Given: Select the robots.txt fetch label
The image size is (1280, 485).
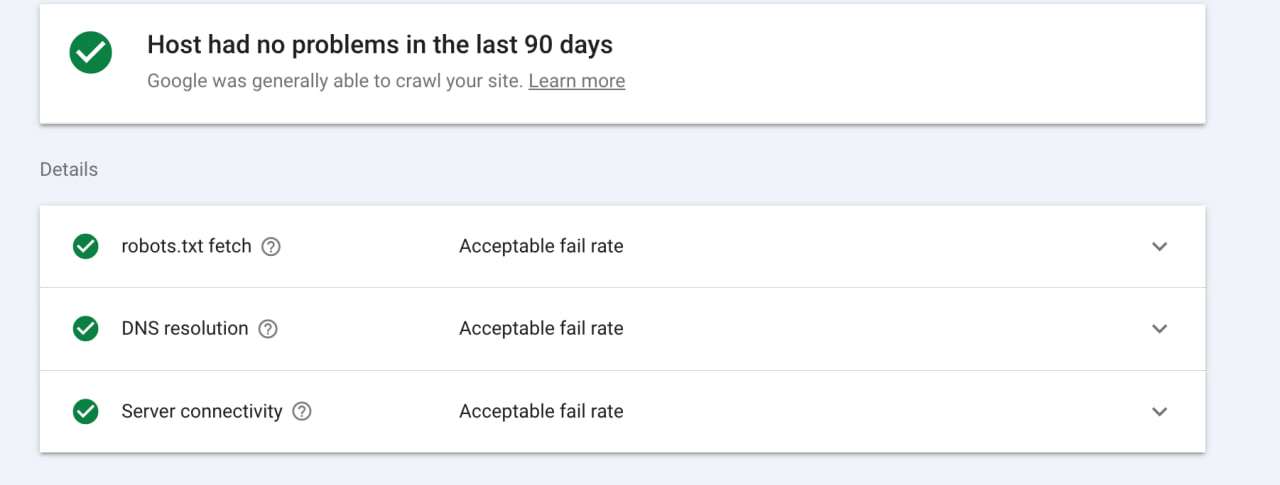Looking at the screenshot, I should 186,246.
